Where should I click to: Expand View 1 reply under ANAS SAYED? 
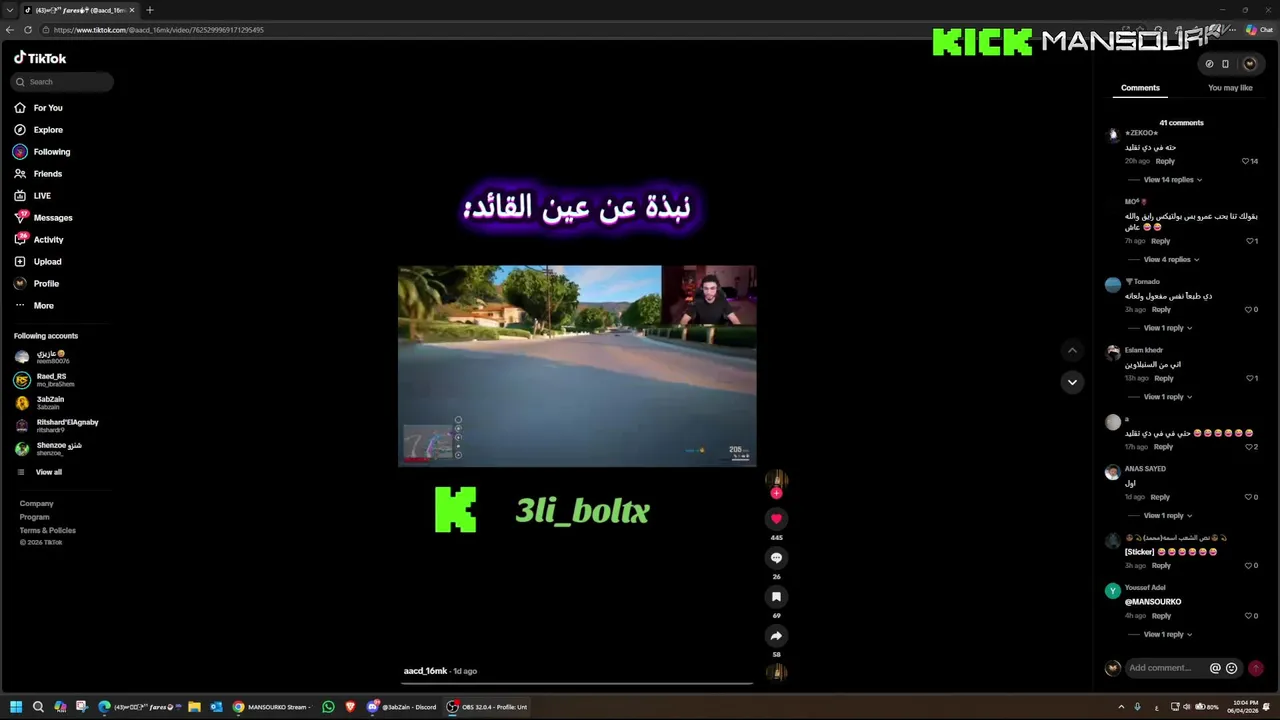(1168, 516)
